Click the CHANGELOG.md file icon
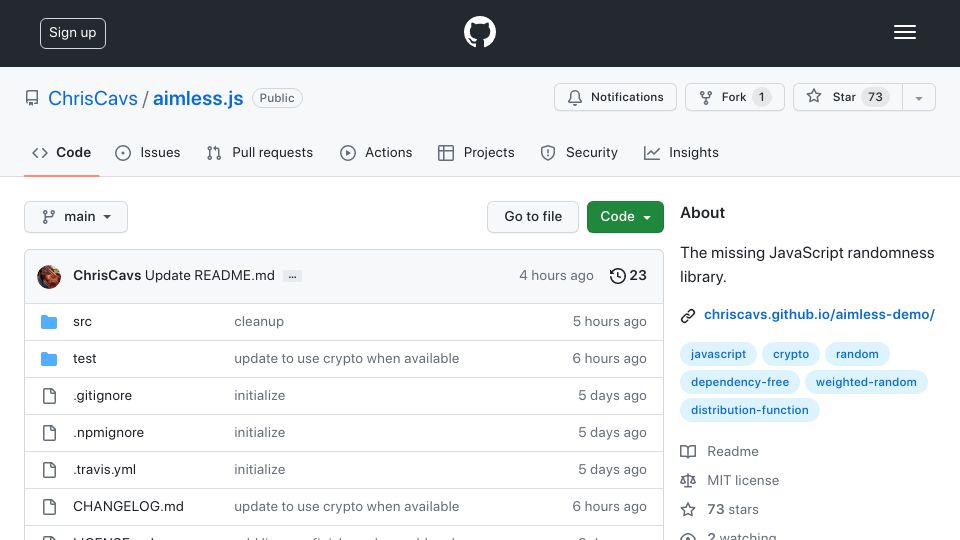The height and width of the screenshot is (540, 960). (x=50, y=507)
